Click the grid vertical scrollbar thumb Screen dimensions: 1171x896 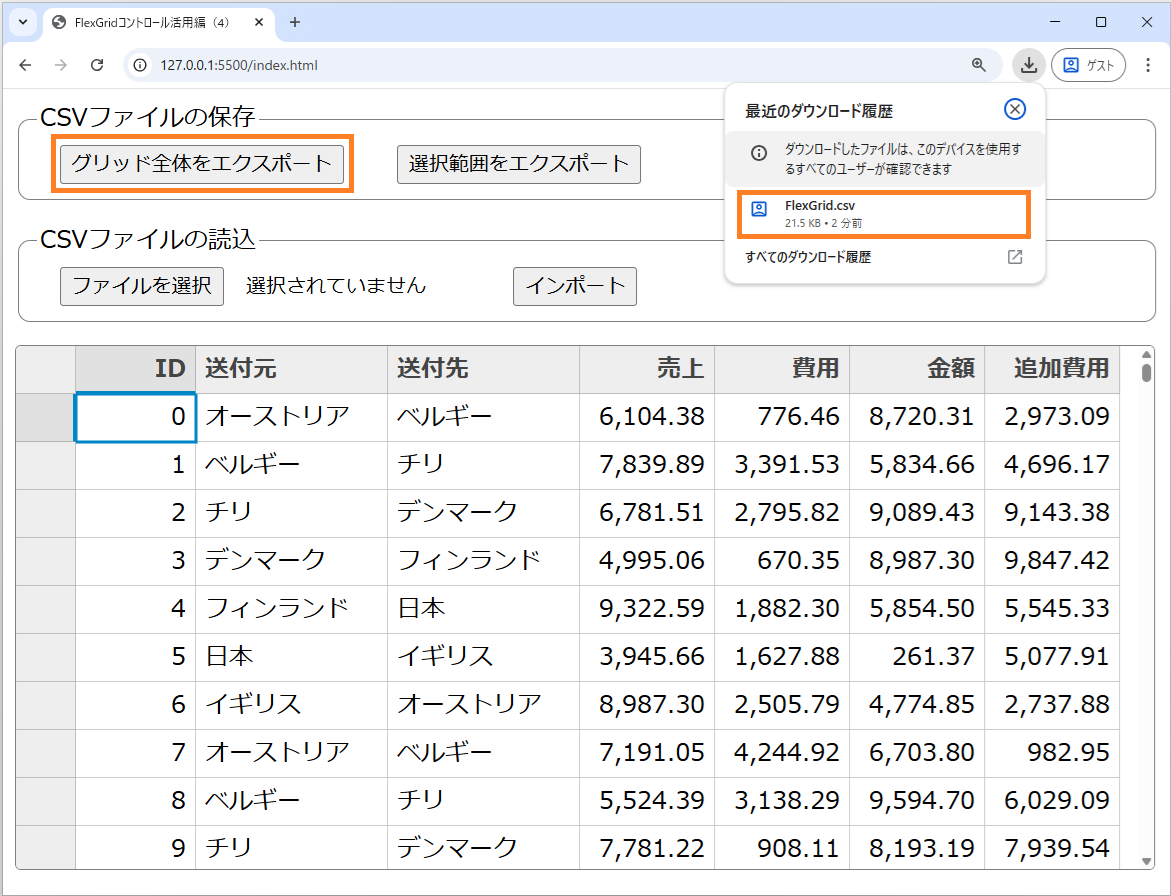pyautogui.click(x=1146, y=372)
